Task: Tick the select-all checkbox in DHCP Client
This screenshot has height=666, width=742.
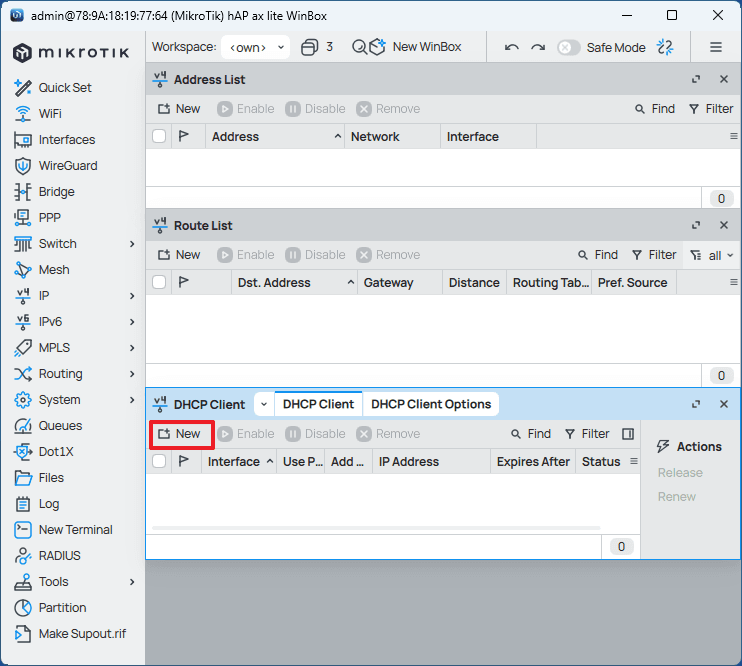Action: click(x=159, y=462)
